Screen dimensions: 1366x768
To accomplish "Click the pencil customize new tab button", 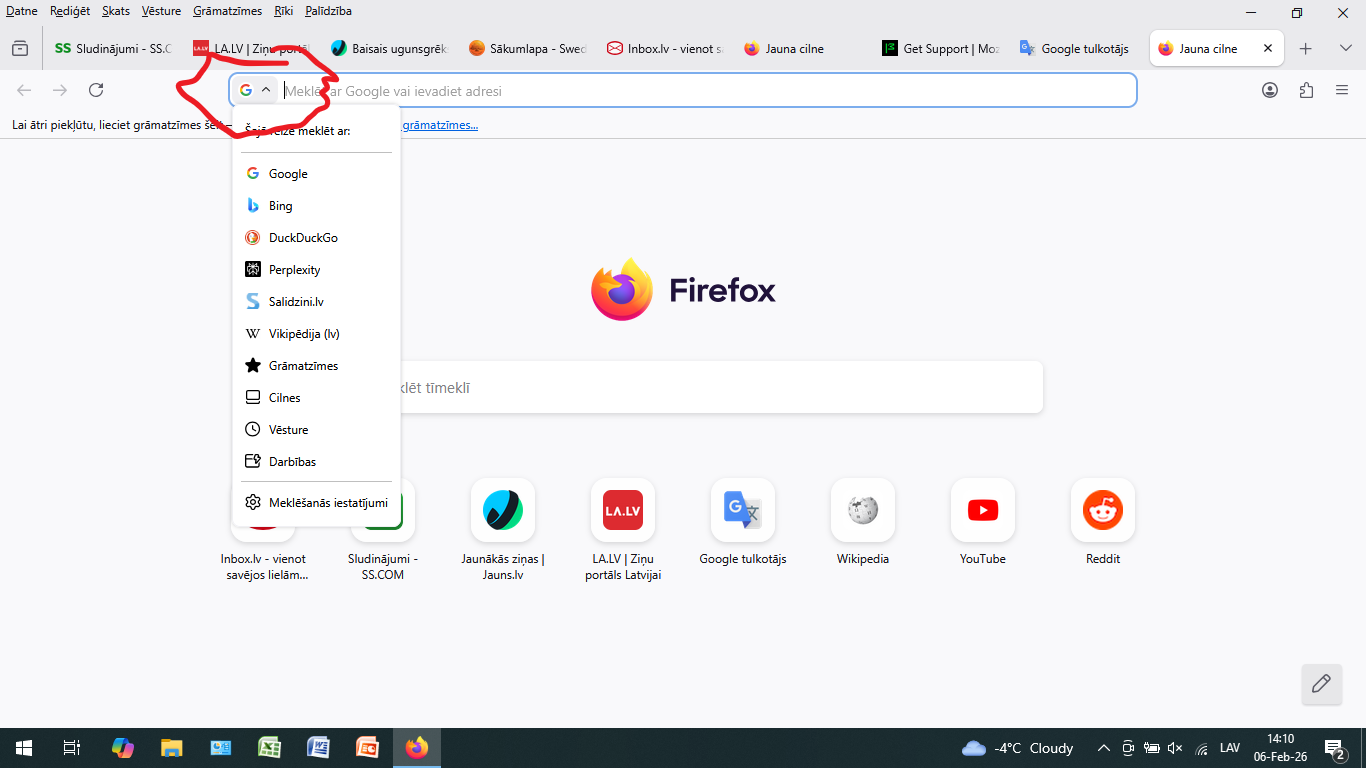I will 1321,684.
